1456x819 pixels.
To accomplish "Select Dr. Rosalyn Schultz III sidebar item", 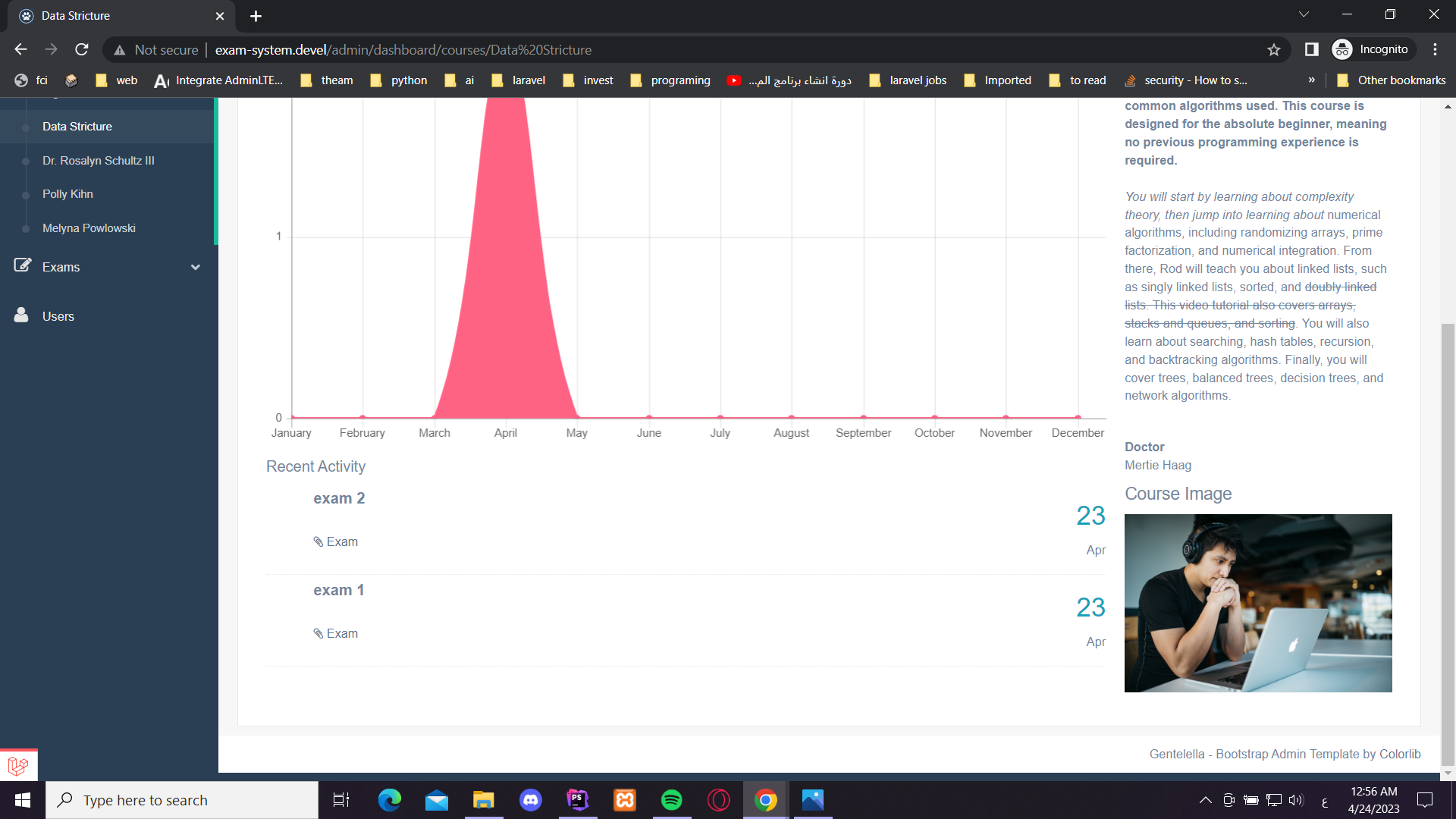I will pyautogui.click(x=99, y=161).
